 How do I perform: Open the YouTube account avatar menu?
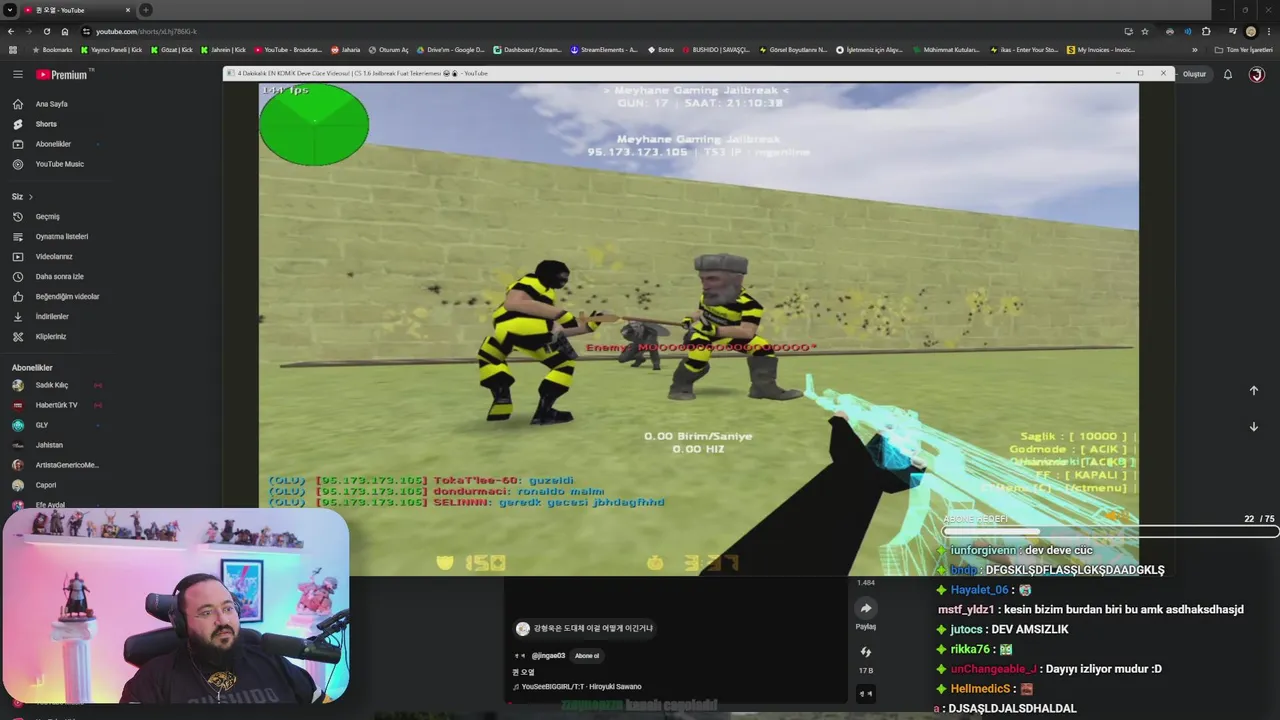pyautogui.click(x=1257, y=74)
